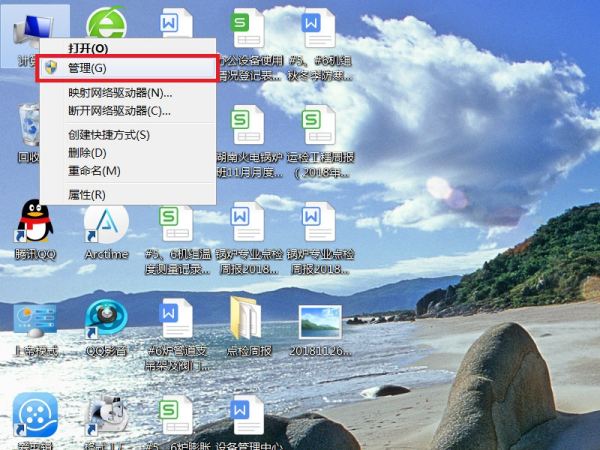Select the 20181126 image thumbnail

click(x=320, y=322)
